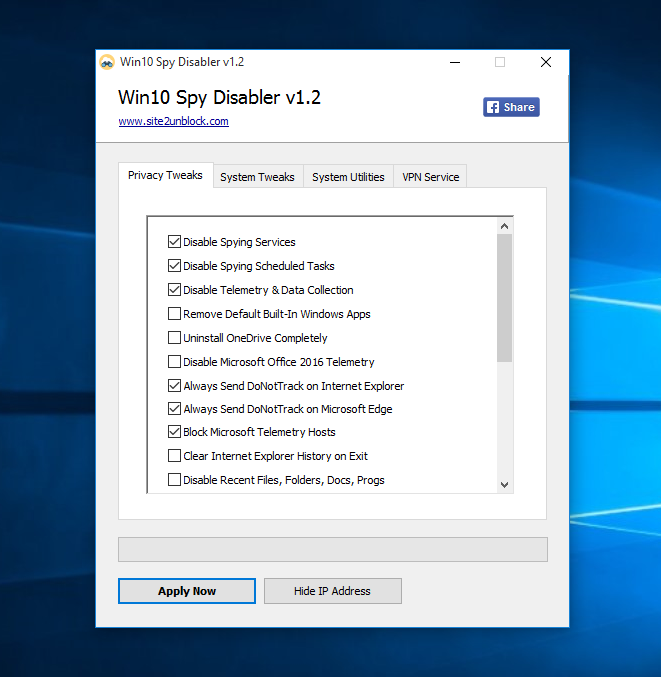Click the scroll up arrow in list
This screenshot has height=677, width=661.
pyautogui.click(x=504, y=226)
